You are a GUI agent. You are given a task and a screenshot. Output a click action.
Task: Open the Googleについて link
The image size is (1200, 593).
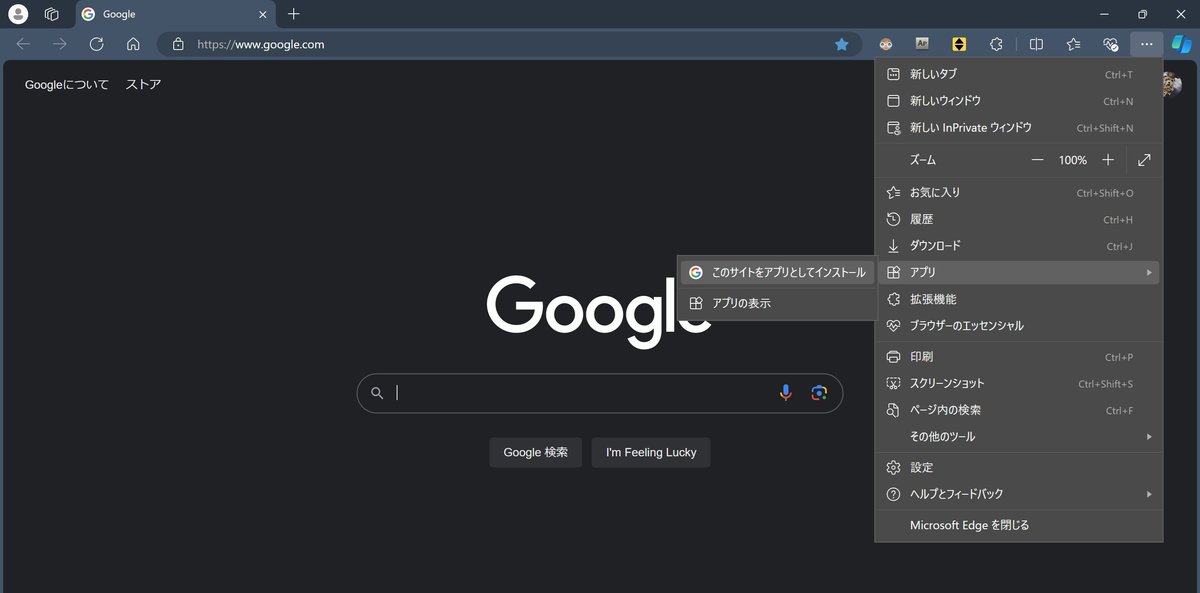pos(67,85)
